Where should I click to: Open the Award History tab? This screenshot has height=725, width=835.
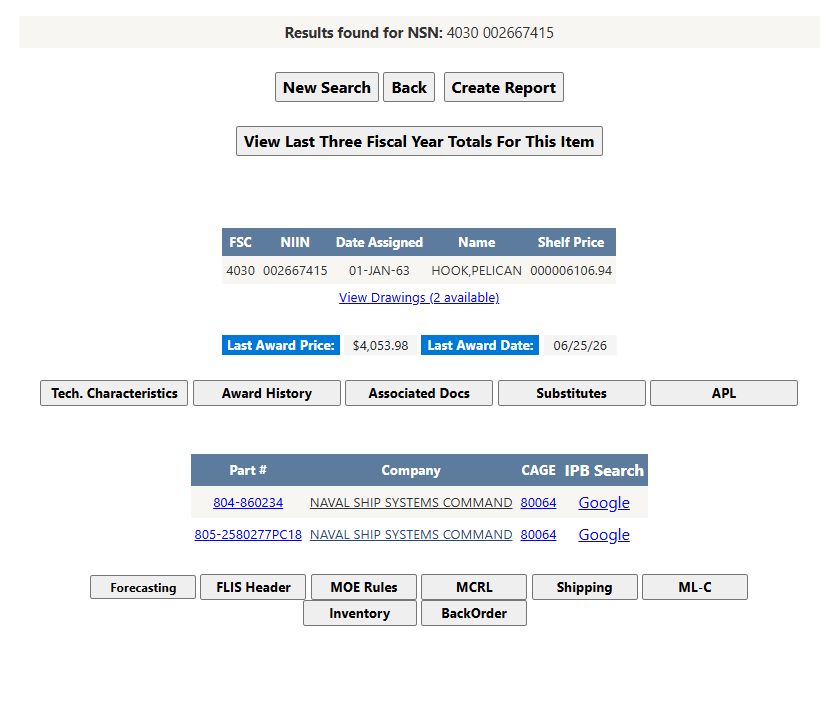[267, 393]
